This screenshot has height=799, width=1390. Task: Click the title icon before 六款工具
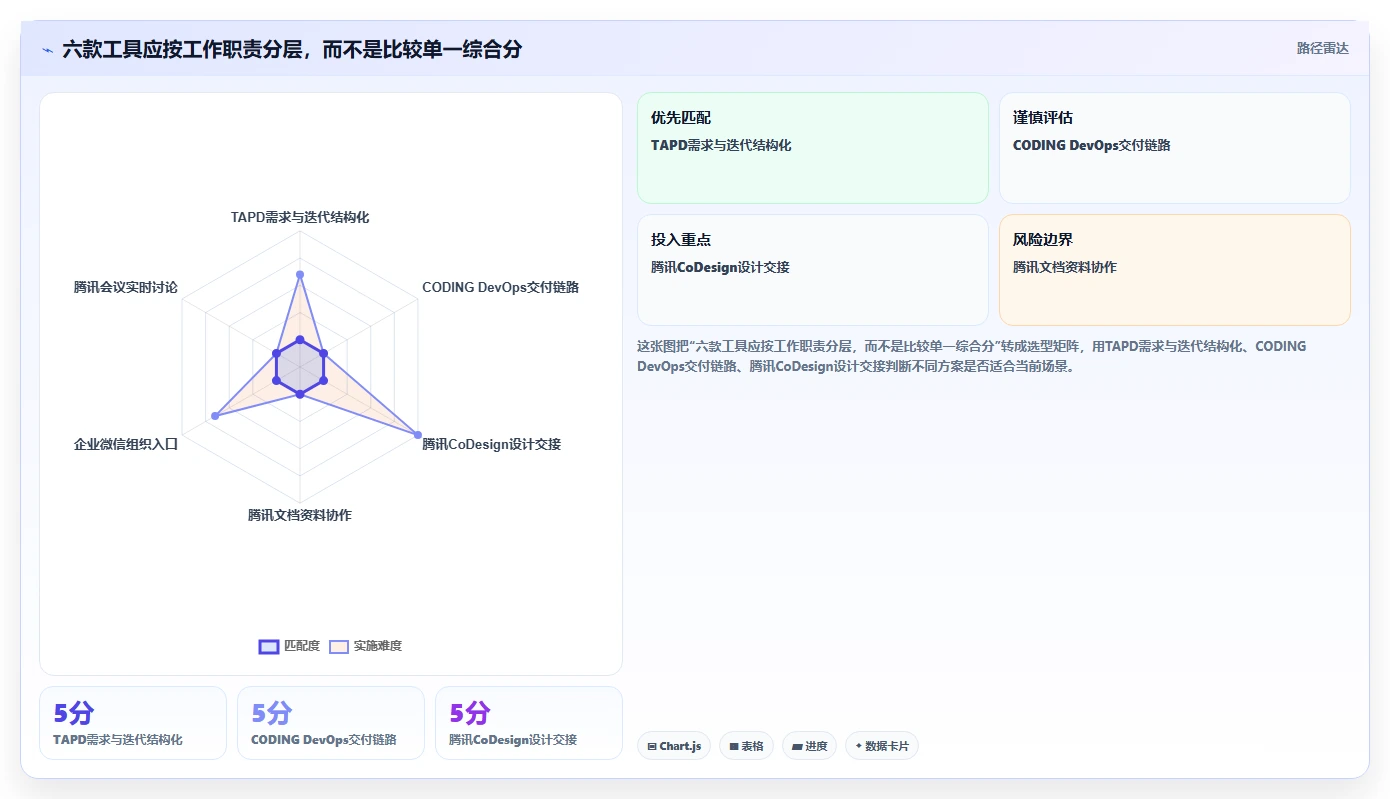(x=47, y=50)
